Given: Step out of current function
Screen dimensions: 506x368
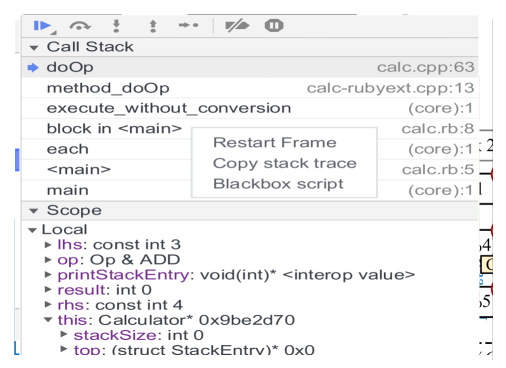Looking at the screenshot, I should pos(153,26).
